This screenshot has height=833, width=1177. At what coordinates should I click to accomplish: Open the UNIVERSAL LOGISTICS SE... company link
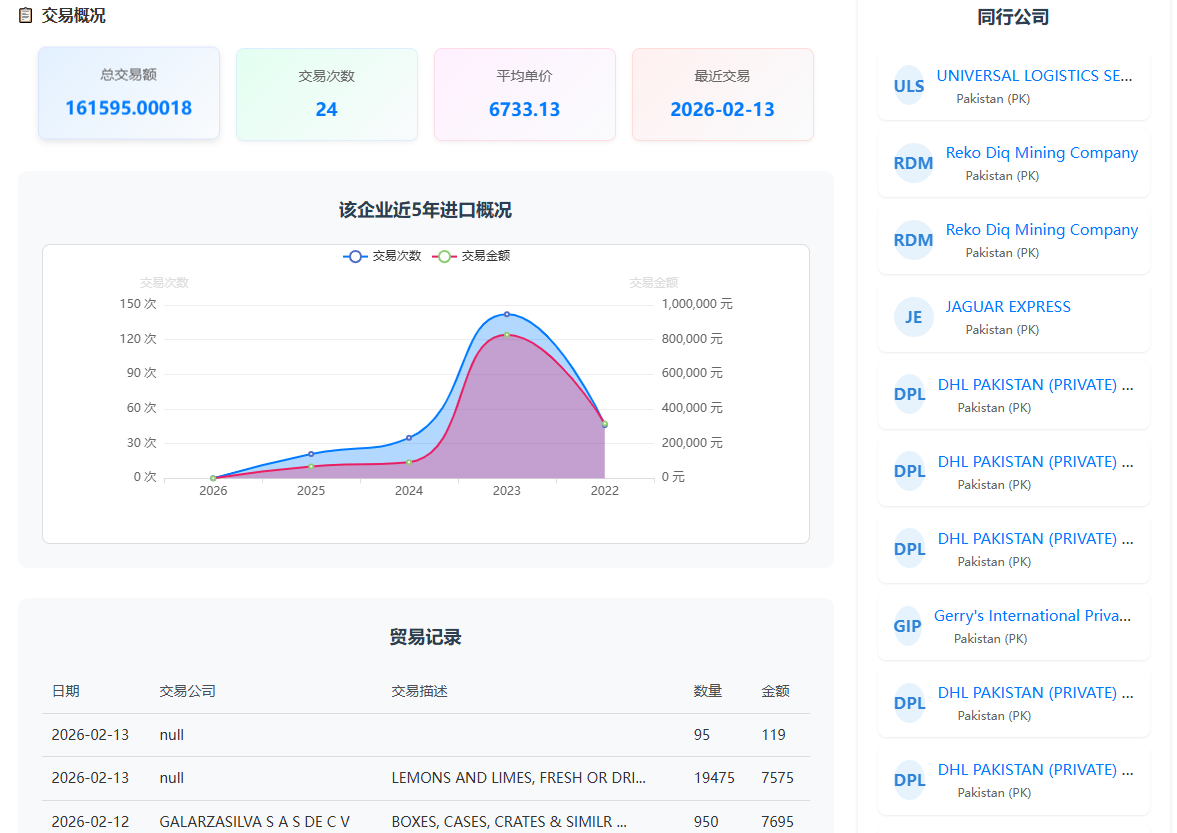tap(1034, 75)
